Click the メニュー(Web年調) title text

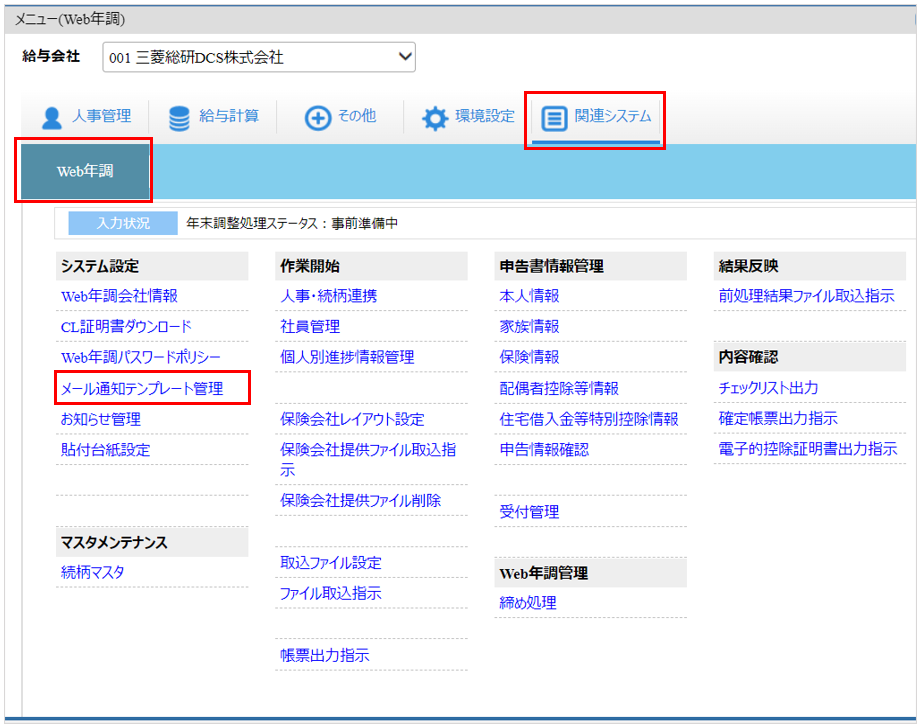[70, 19]
